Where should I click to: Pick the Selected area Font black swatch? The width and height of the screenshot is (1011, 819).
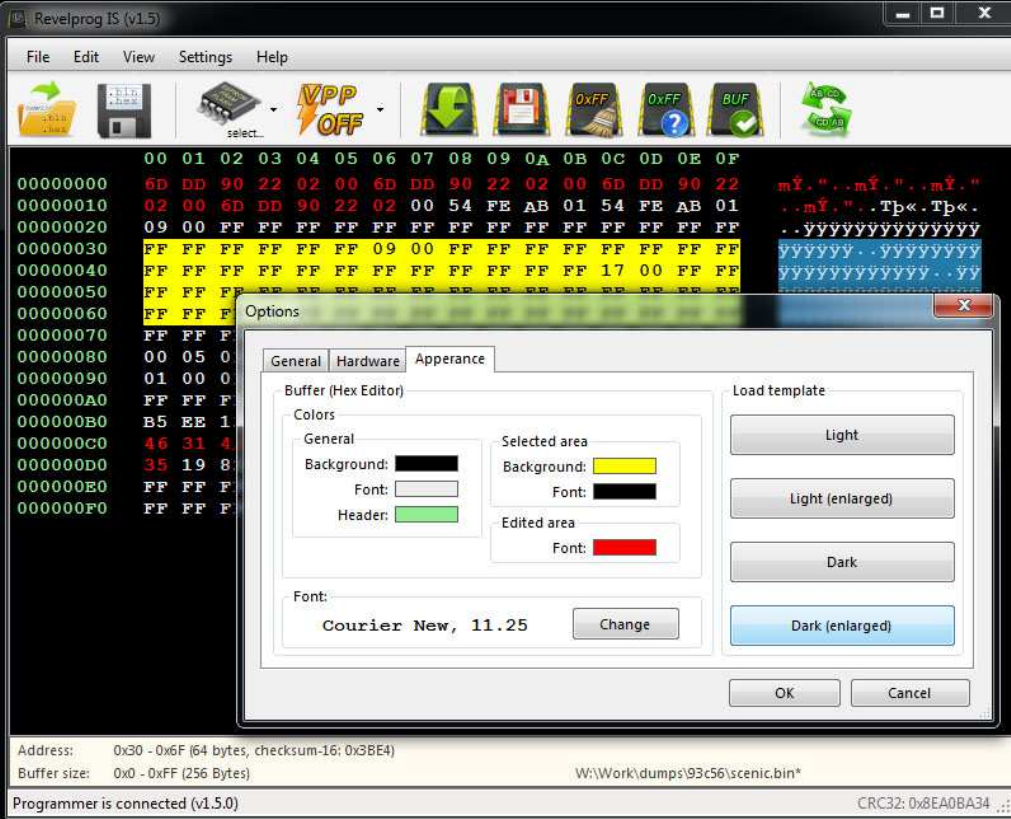(x=624, y=492)
